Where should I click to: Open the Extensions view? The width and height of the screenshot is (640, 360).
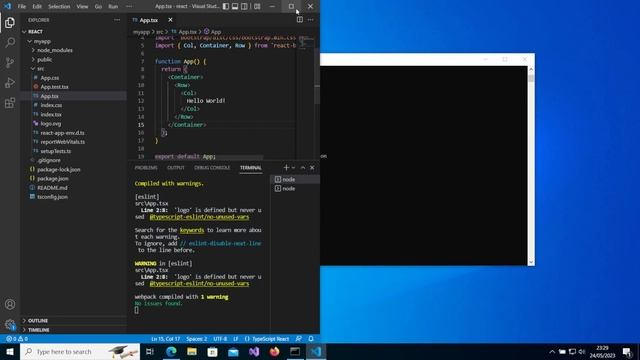pyautogui.click(x=10, y=102)
